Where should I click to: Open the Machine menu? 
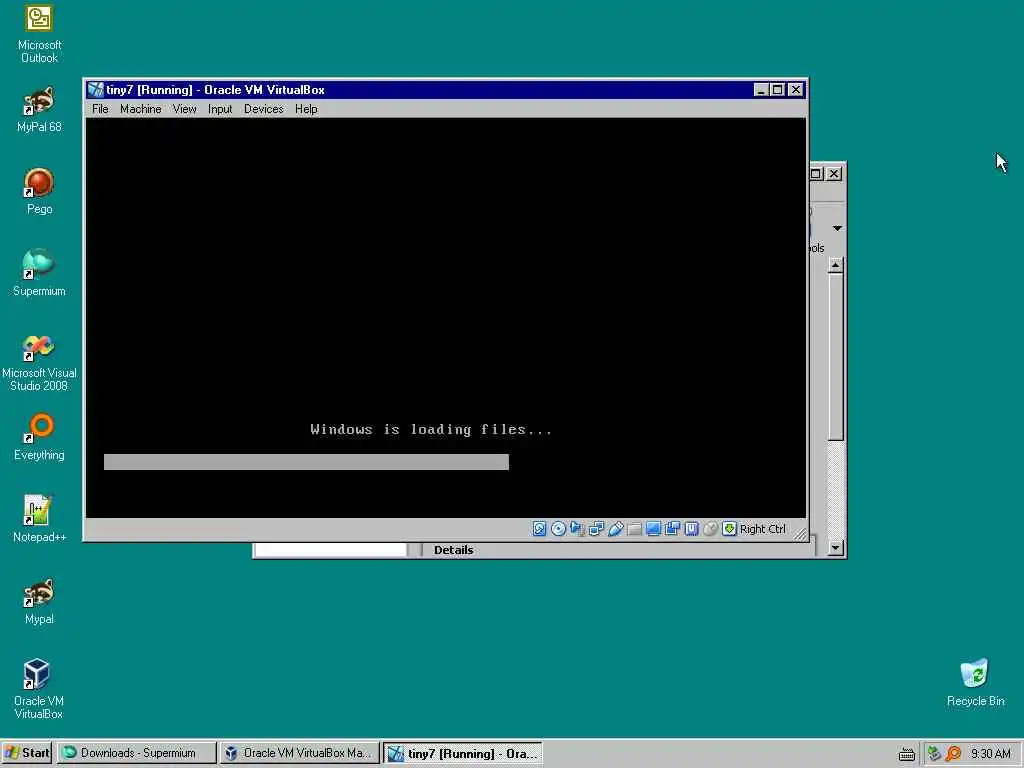click(x=140, y=109)
